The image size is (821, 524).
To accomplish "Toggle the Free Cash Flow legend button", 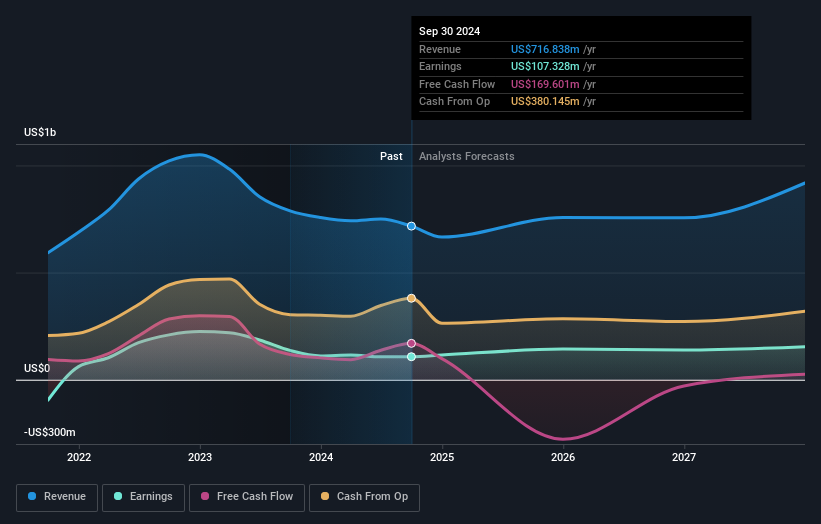I will pyautogui.click(x=247, y=497).
